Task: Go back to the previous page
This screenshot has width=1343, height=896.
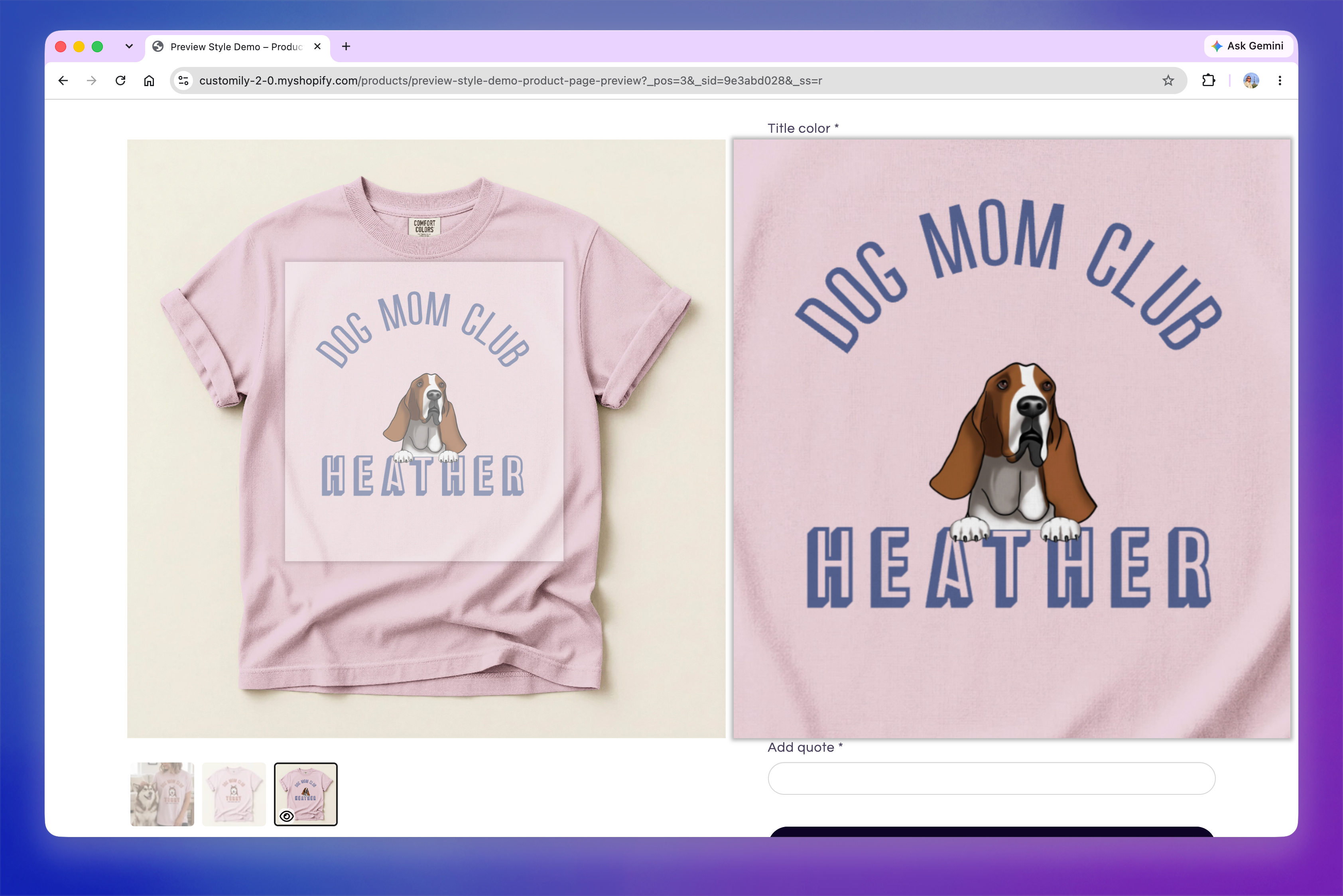Action: tap(63, 81)
